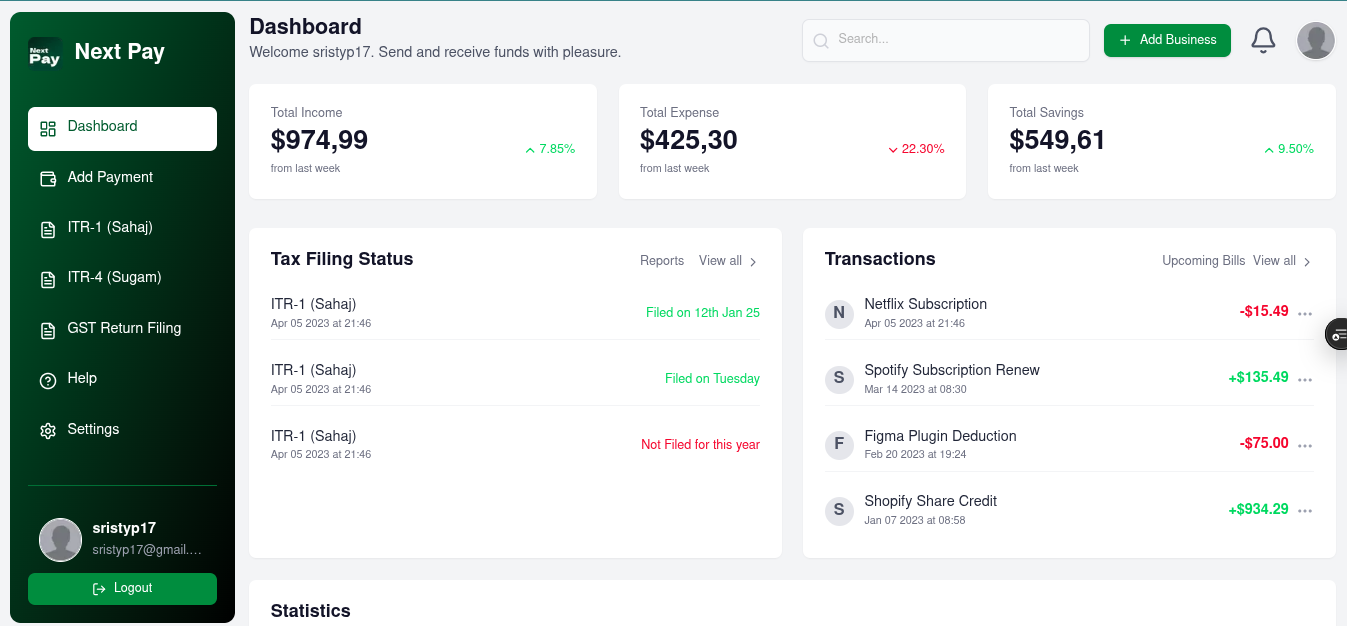Click sidebar user avatar for sristyp17
The image size is (1347, 626).
[x=60, y=539]
